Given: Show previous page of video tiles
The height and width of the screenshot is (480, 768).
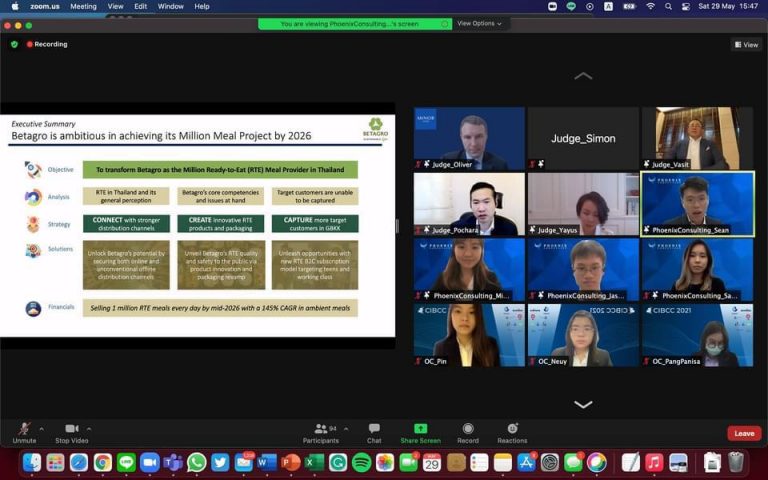Looking at the screenshot, I should point(583,76).
